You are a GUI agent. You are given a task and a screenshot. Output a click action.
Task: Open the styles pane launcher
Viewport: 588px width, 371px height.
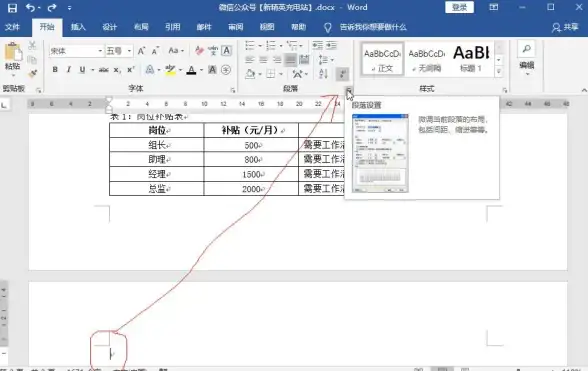click(x=505, y=90)
